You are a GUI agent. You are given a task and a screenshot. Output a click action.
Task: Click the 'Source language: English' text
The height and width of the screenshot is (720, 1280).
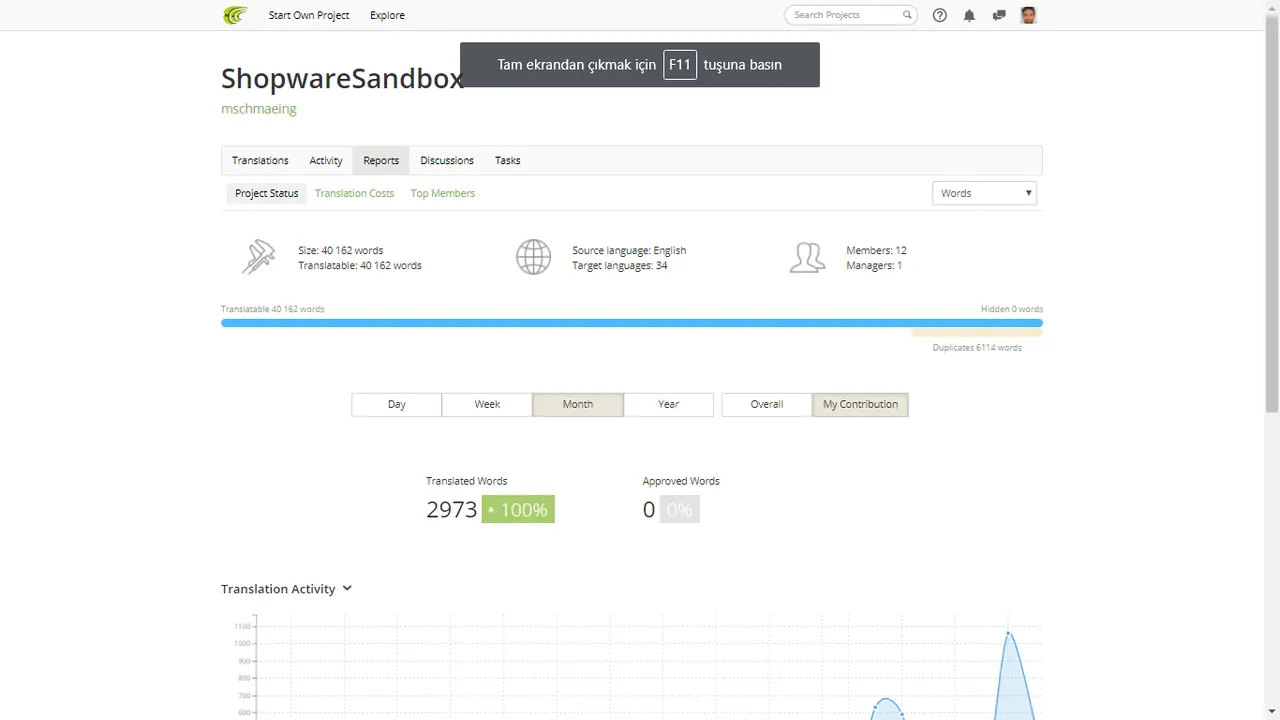(x=629, y=250)
